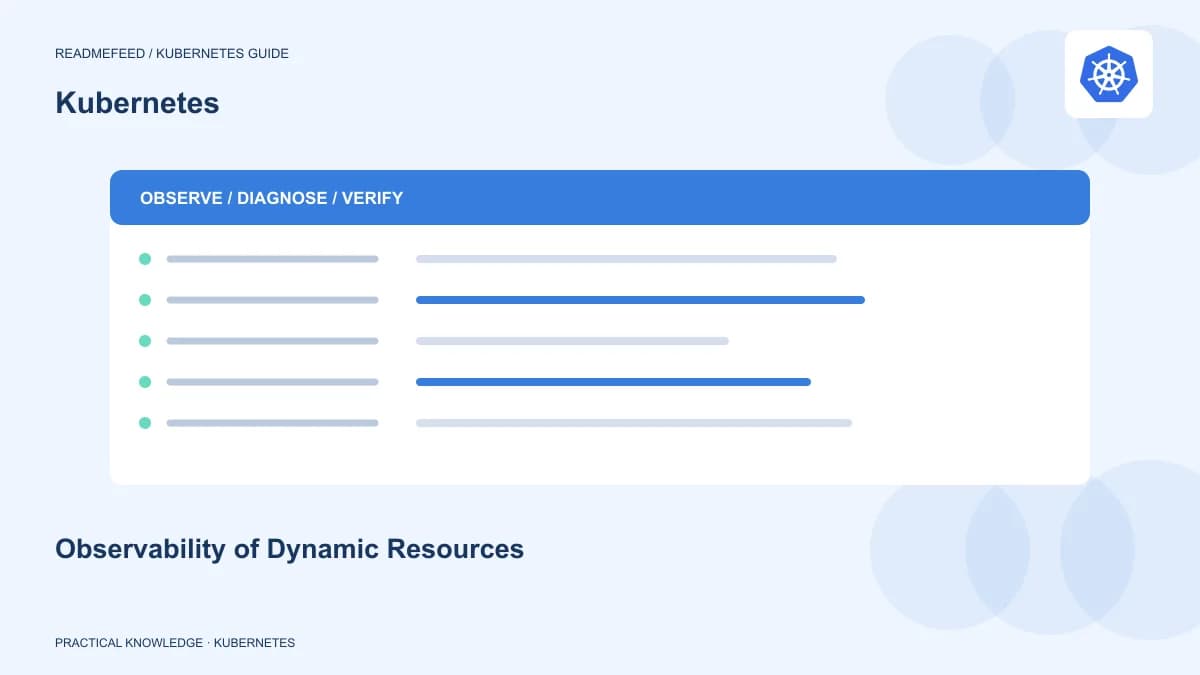Click the 'OBSERVE / DIAGNOSE / VERIFY' header bar
The height and width of the screenshot is (675, 1200).
coord(600,197)
